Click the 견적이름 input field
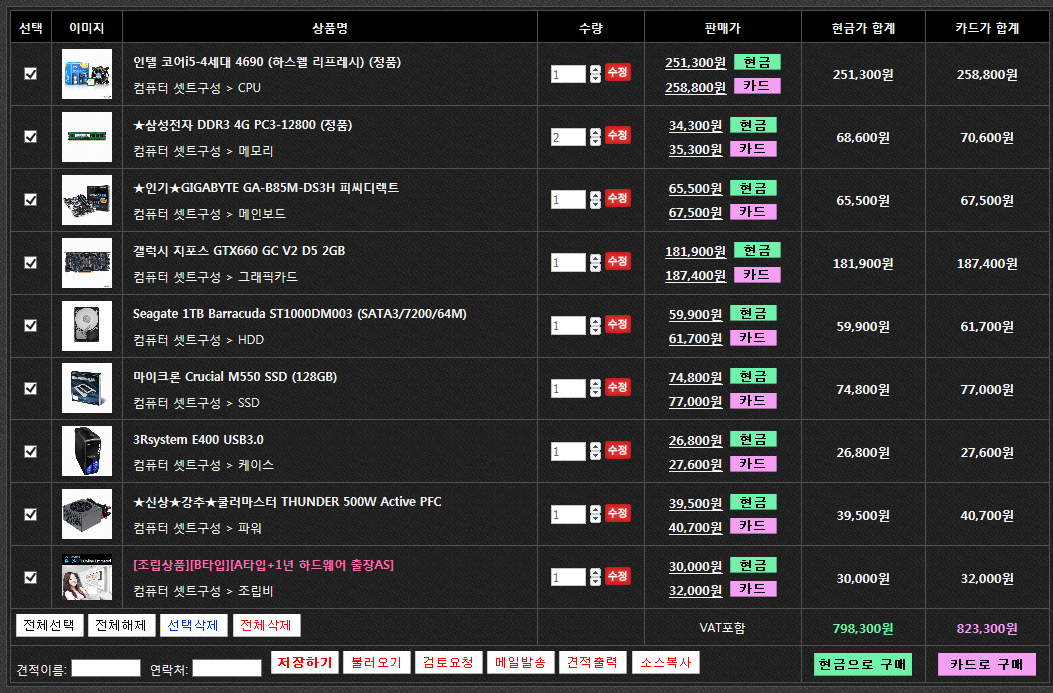The width and height of the screenshot is (1053, 693). [106, 668]
